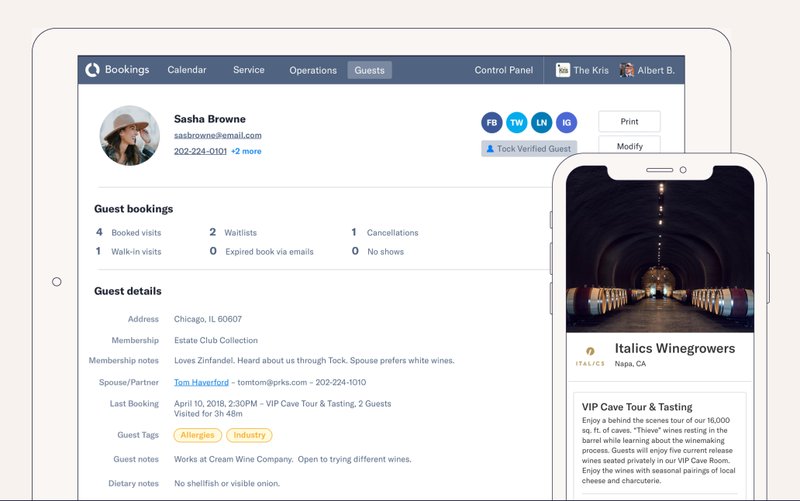Open the LinkedIn LN profile circle
800x501 pixels.
click(541, 122)
